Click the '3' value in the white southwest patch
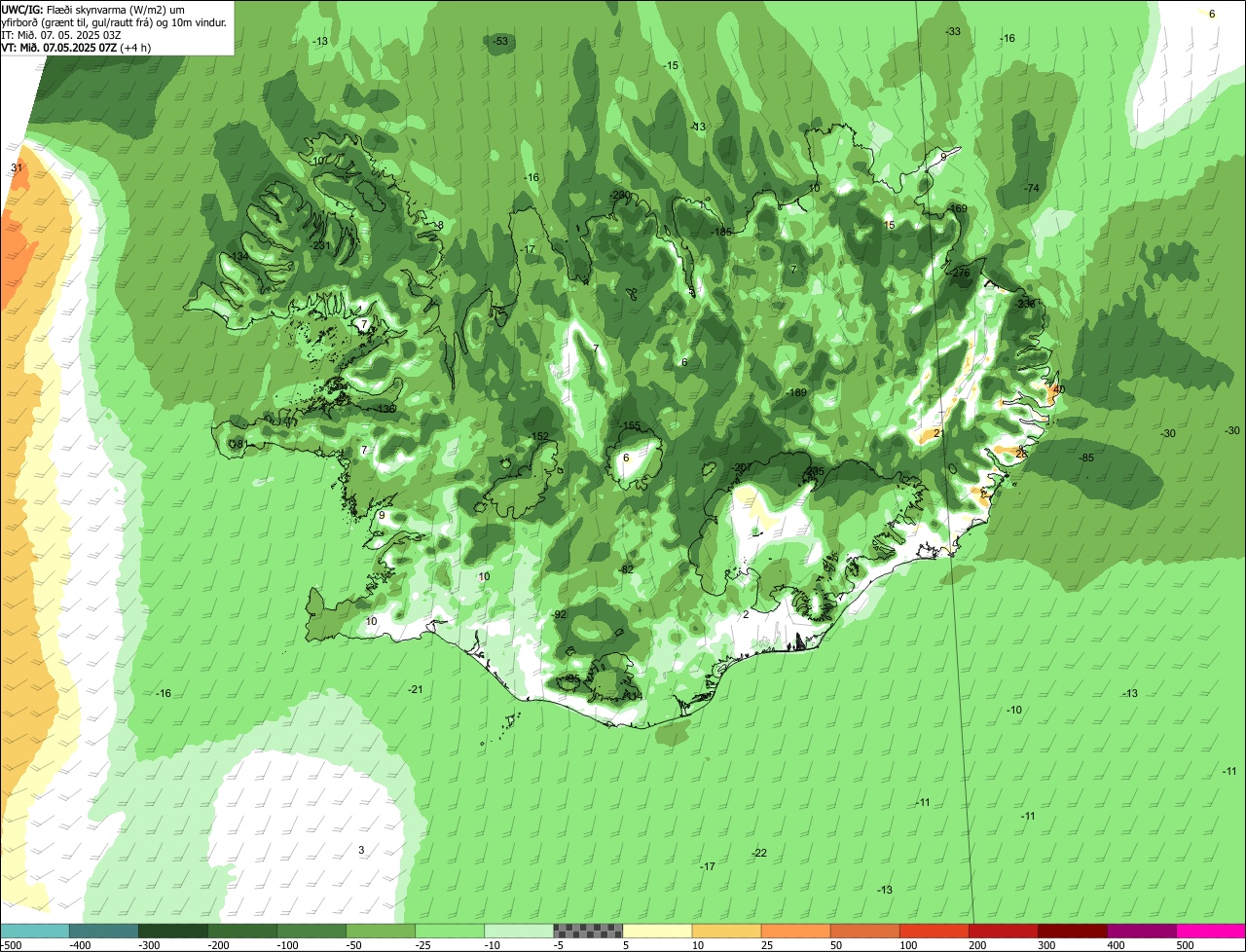 click(x=361, y=850)
